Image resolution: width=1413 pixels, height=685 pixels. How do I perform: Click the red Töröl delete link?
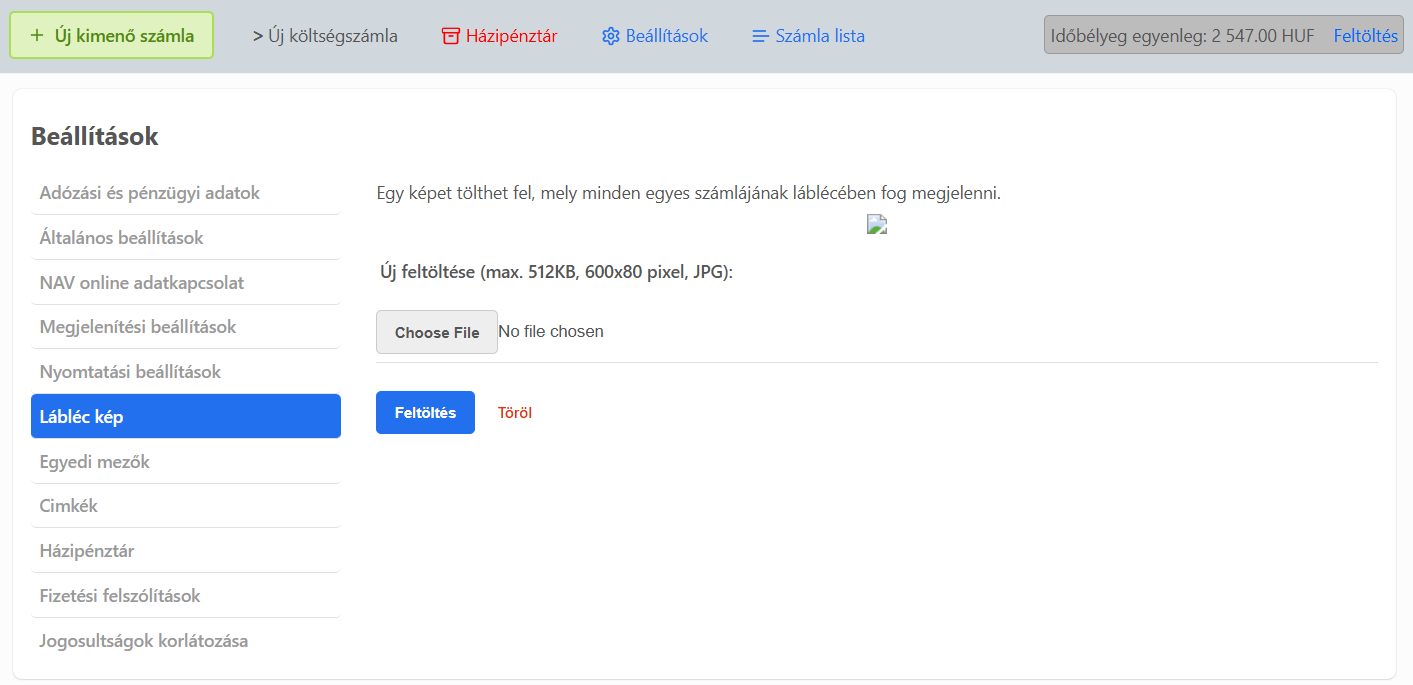tap(515, 413)
